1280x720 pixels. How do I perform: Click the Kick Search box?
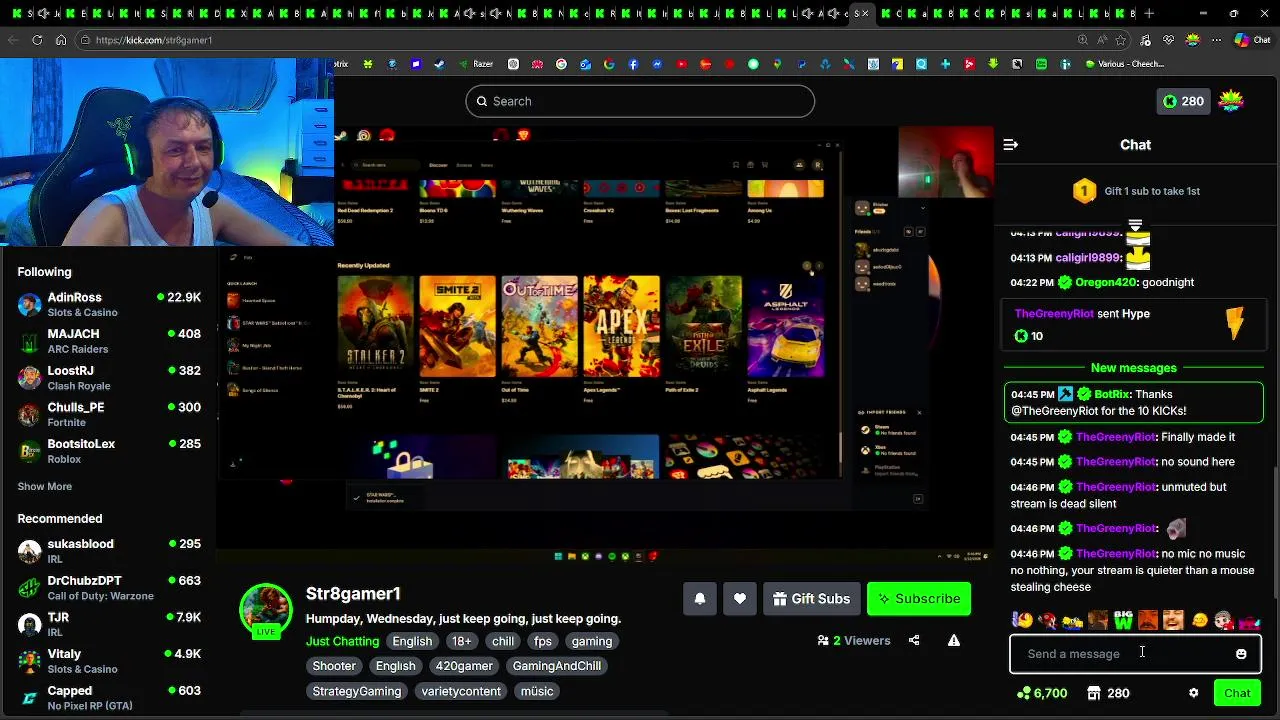point(640,101)
